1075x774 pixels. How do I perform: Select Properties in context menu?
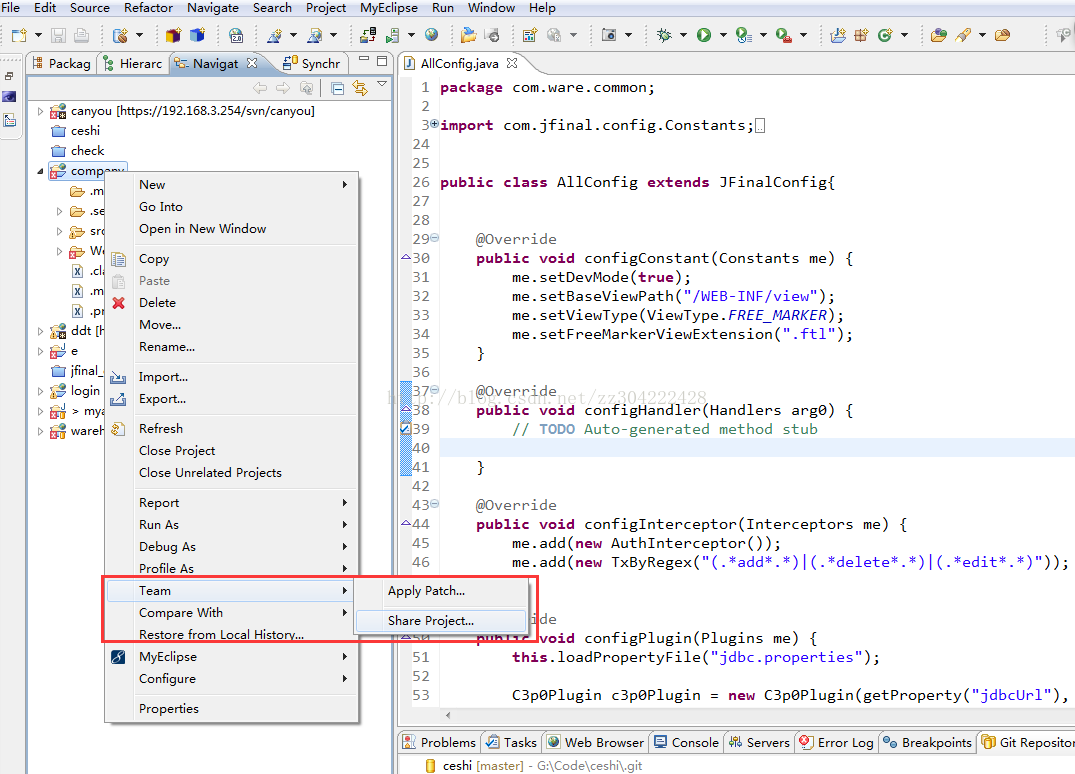(232, 709)
